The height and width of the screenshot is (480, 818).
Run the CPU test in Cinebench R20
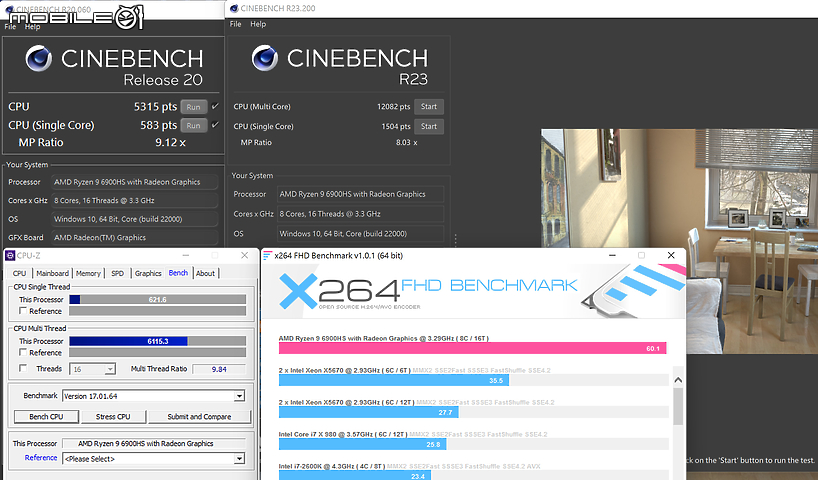(194, 107)
